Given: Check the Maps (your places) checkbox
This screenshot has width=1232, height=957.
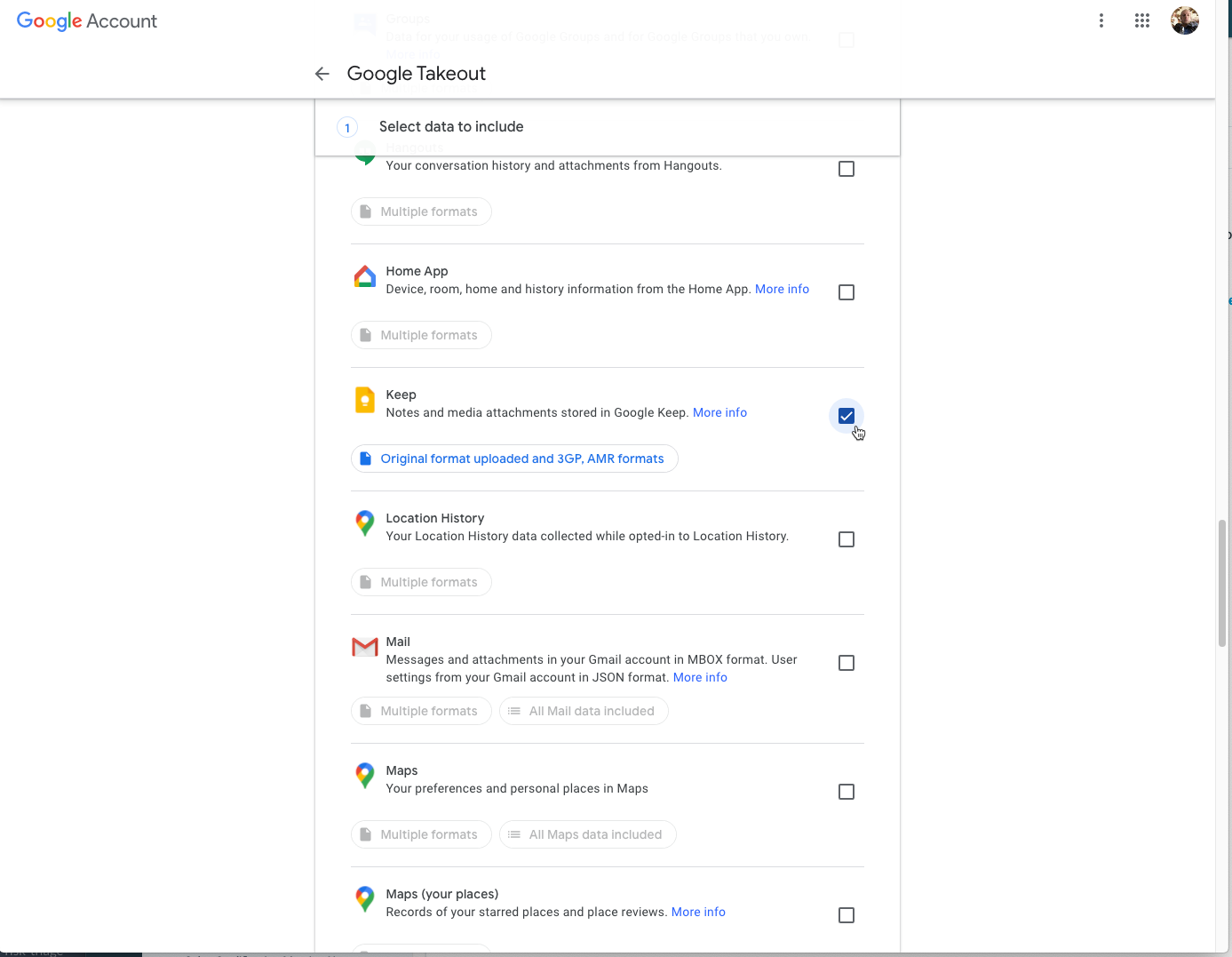Looking at the screenshot, I should [x=847, y=915].
